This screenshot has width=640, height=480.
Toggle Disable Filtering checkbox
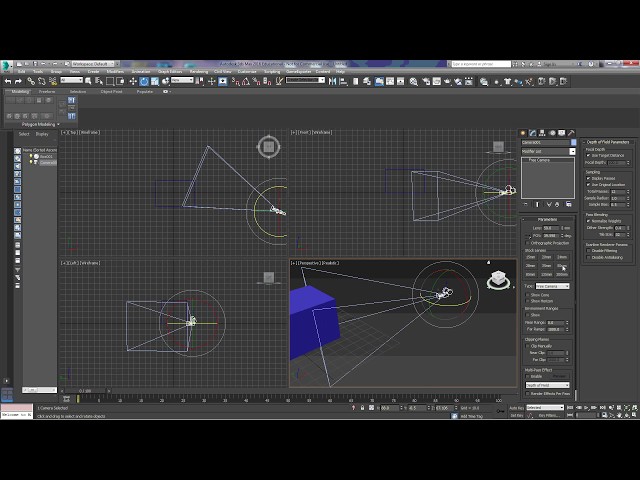coord(588,251)
